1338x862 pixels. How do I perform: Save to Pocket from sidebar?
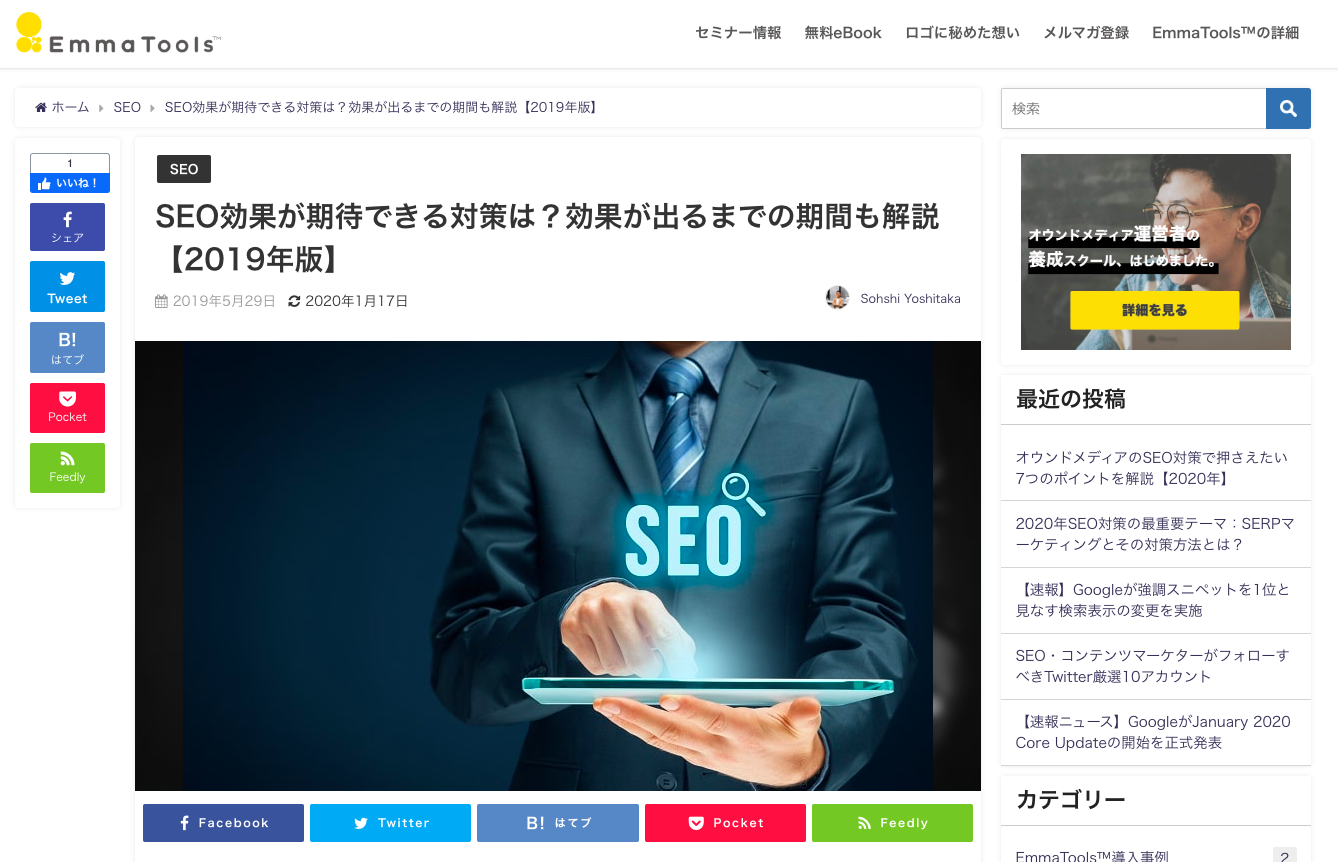click(x=67, y=407)
